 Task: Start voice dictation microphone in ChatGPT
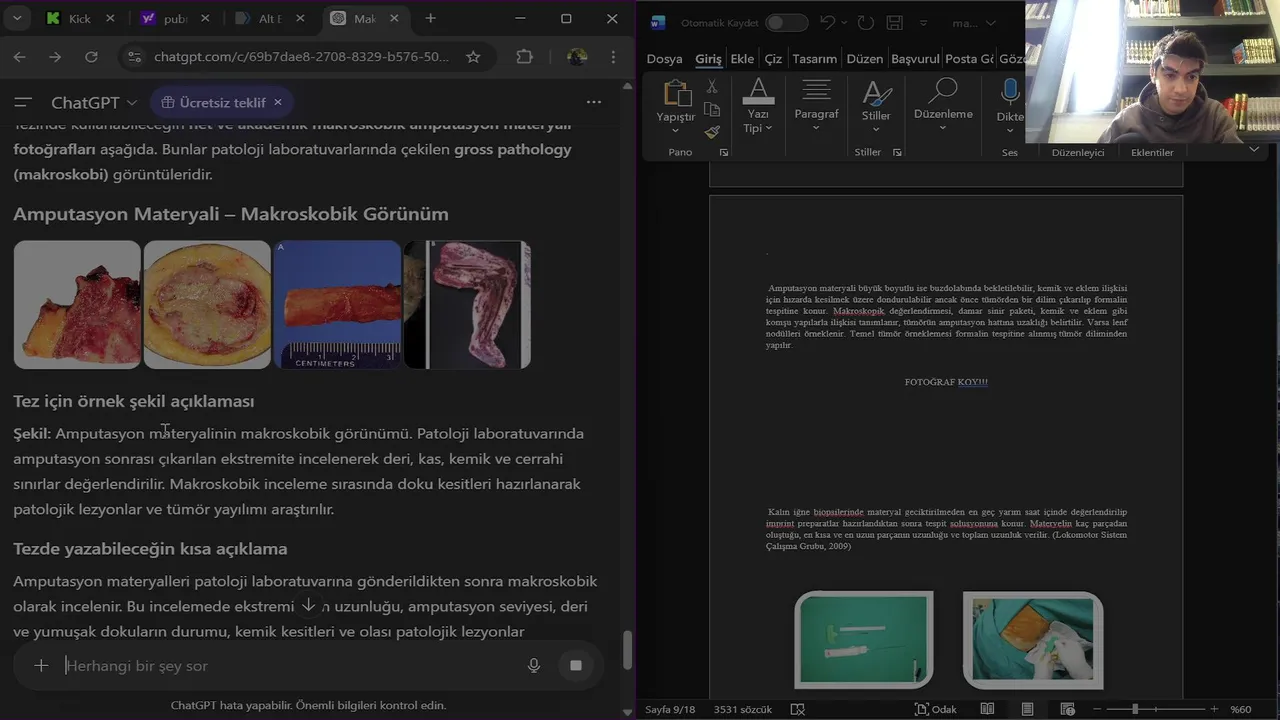(534, 665)
